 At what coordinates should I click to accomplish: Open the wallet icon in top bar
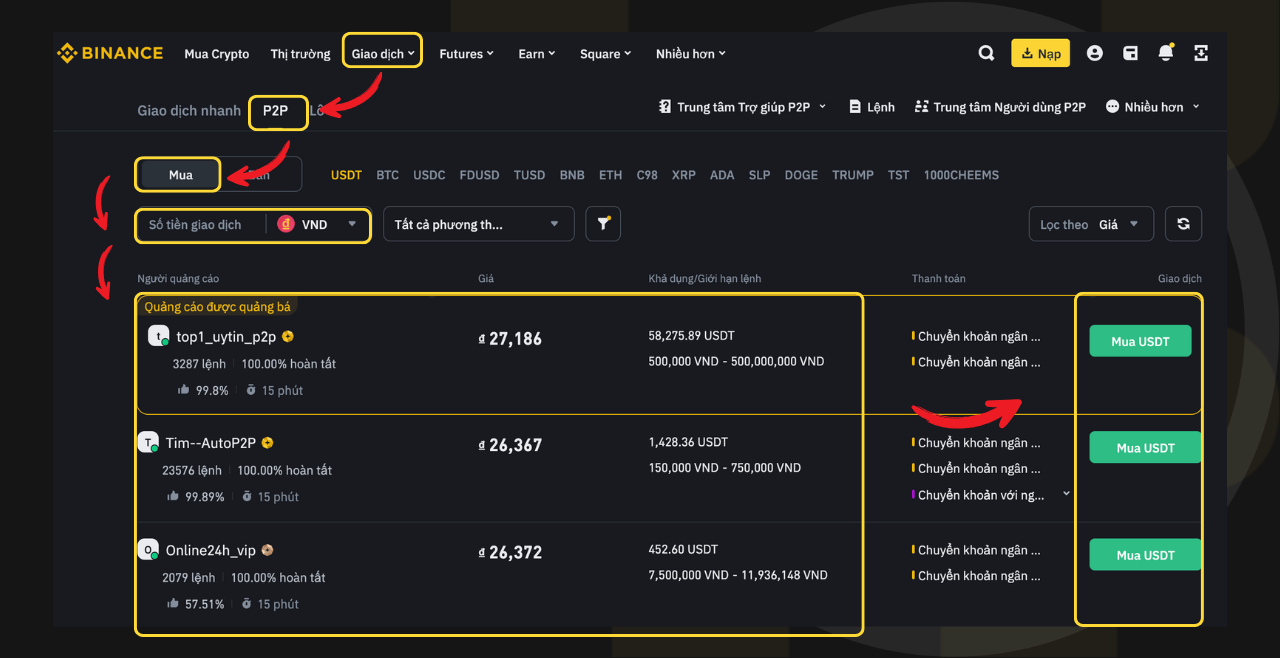[x=1130, y=53]
